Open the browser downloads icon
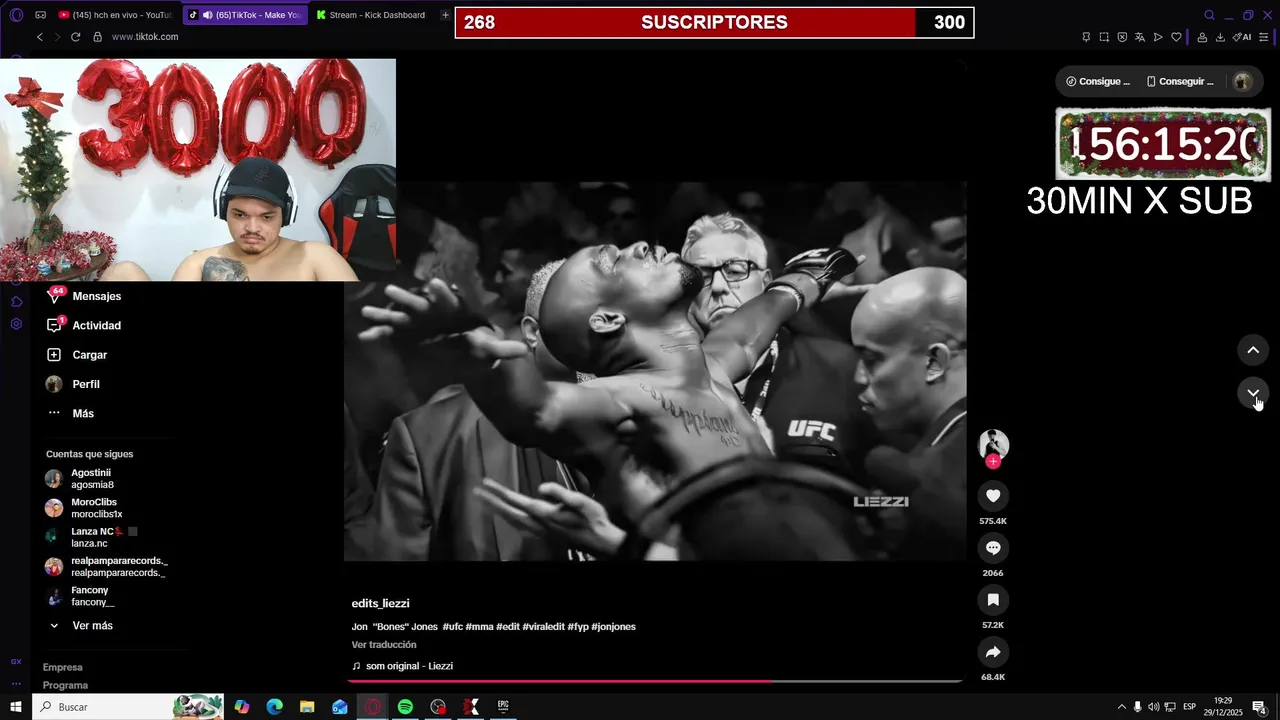The image size is (1280, 720). 1220,37
